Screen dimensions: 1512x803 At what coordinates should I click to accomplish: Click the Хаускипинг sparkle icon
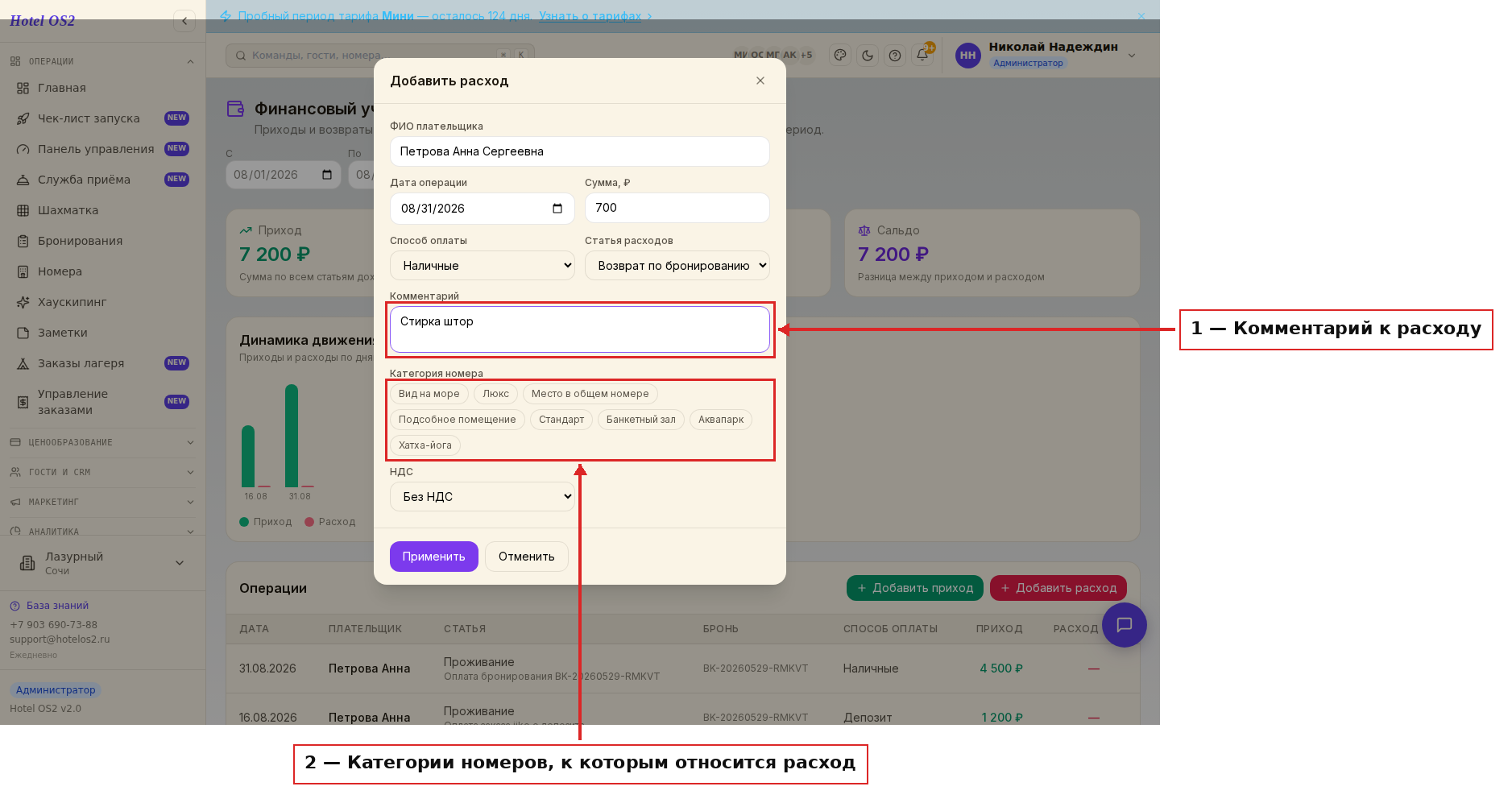coord(23,302)
